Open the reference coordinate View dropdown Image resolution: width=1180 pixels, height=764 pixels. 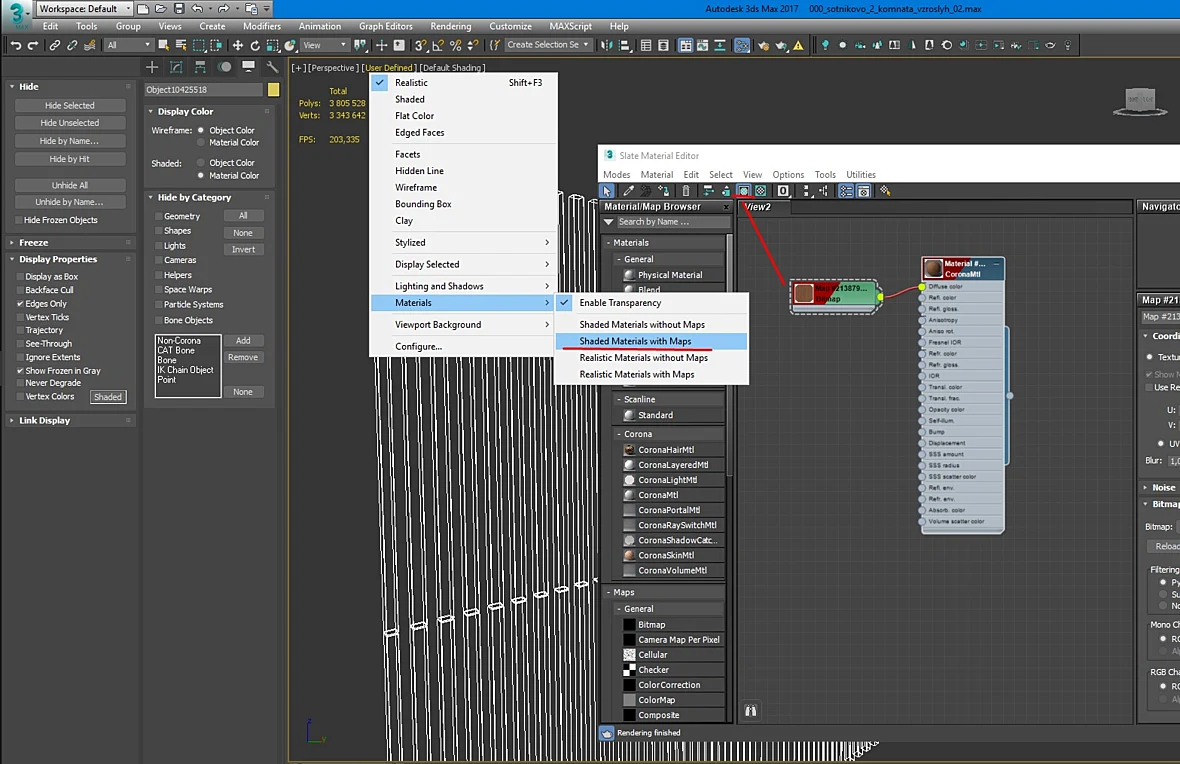[325, 45]
